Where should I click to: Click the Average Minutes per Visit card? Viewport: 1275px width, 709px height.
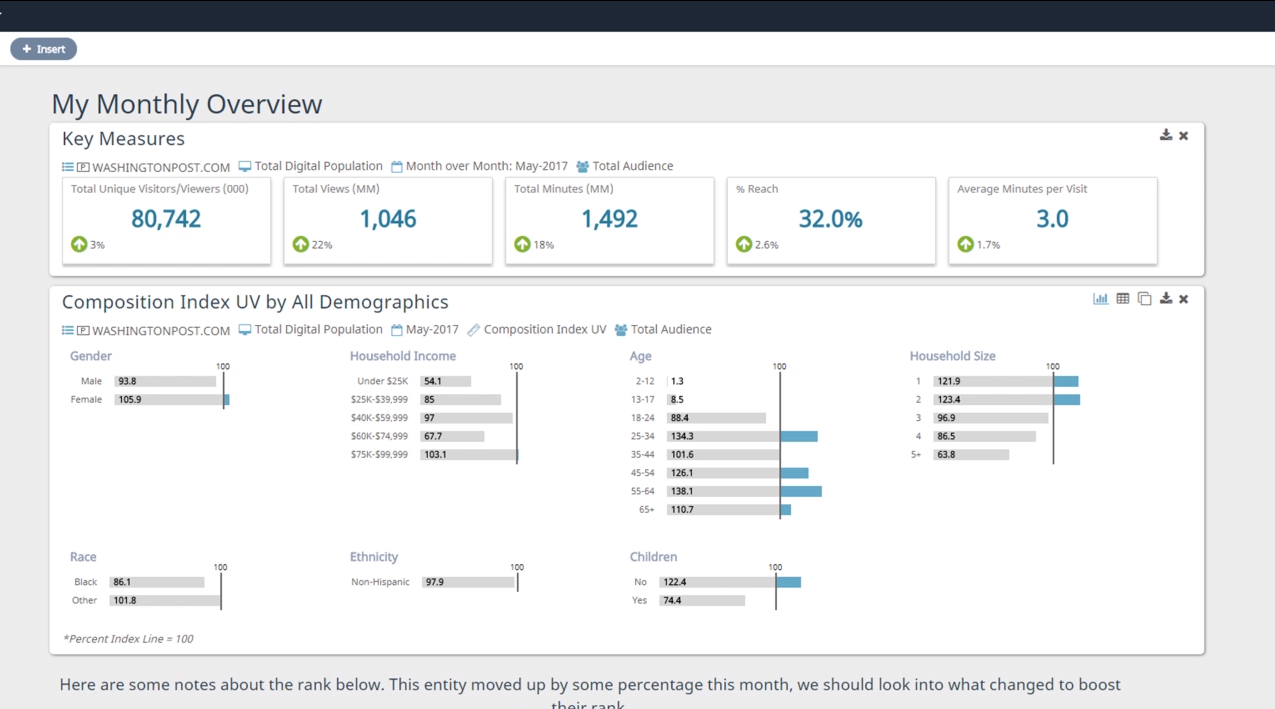[1052, 220]
